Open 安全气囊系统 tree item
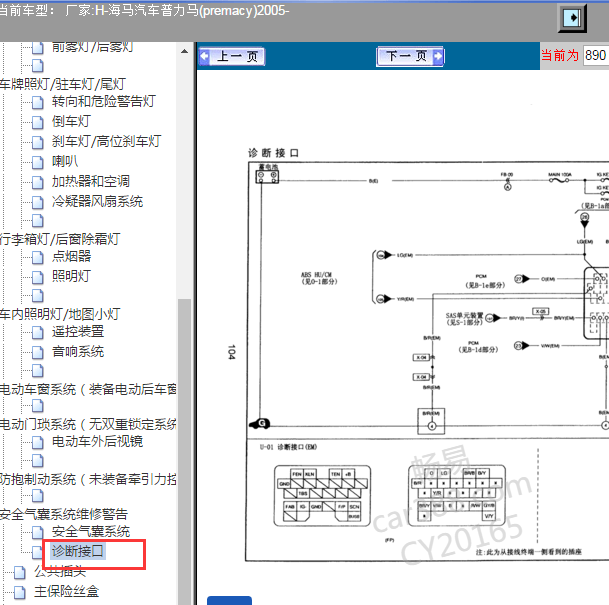The image size is (609, 605). [x=90, y=531]
